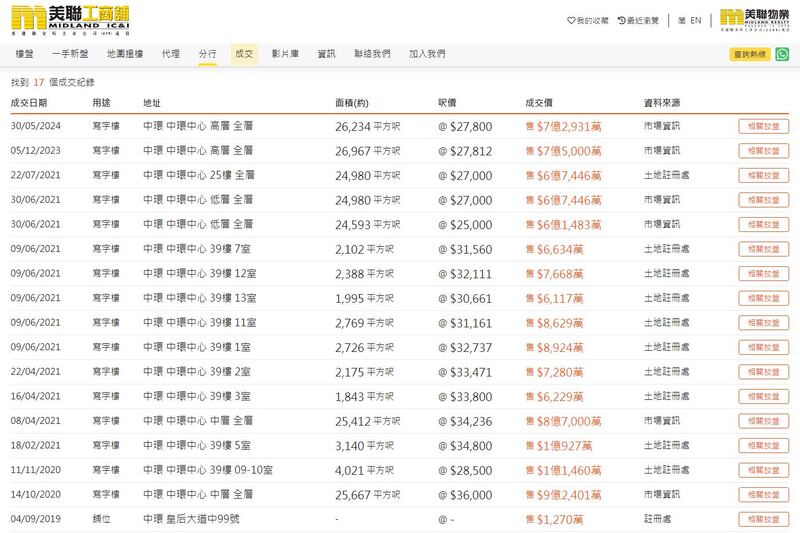The image size is (800, 533).
Task: Click related listings button for 22/07/2021 row
Action: coord(763,175)
